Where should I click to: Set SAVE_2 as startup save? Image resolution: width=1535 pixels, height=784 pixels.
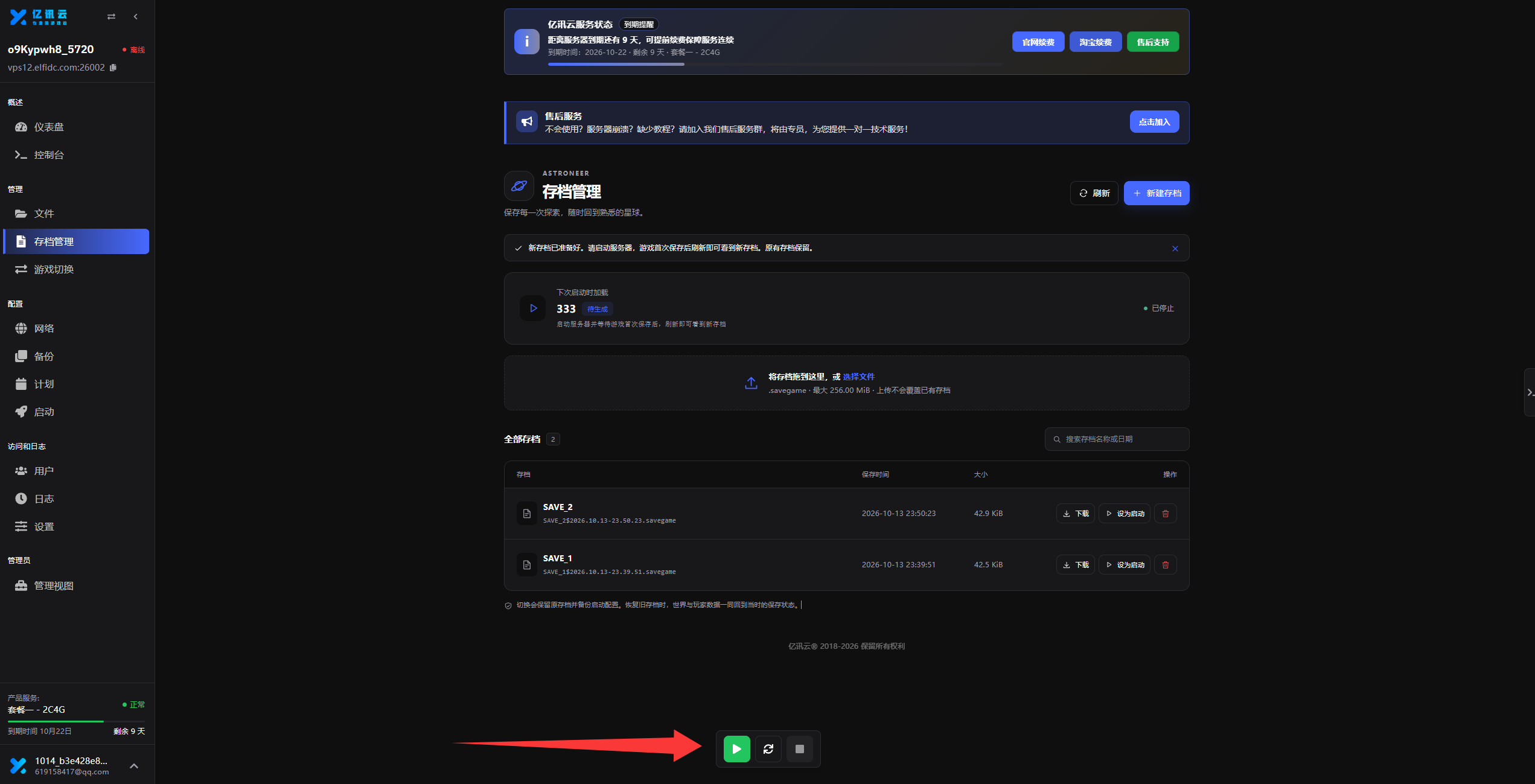pos(1125,514)
